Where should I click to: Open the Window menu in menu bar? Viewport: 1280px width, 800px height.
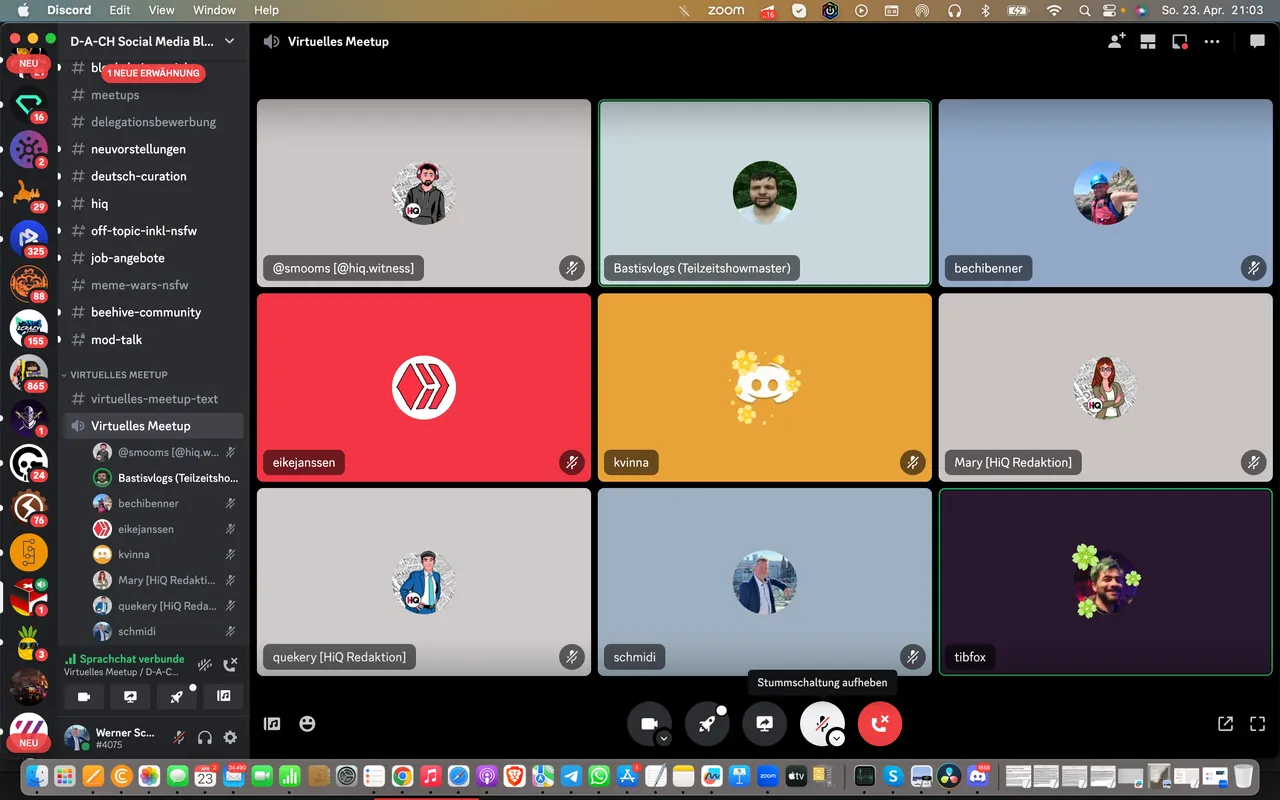click(x=214, y=10)
